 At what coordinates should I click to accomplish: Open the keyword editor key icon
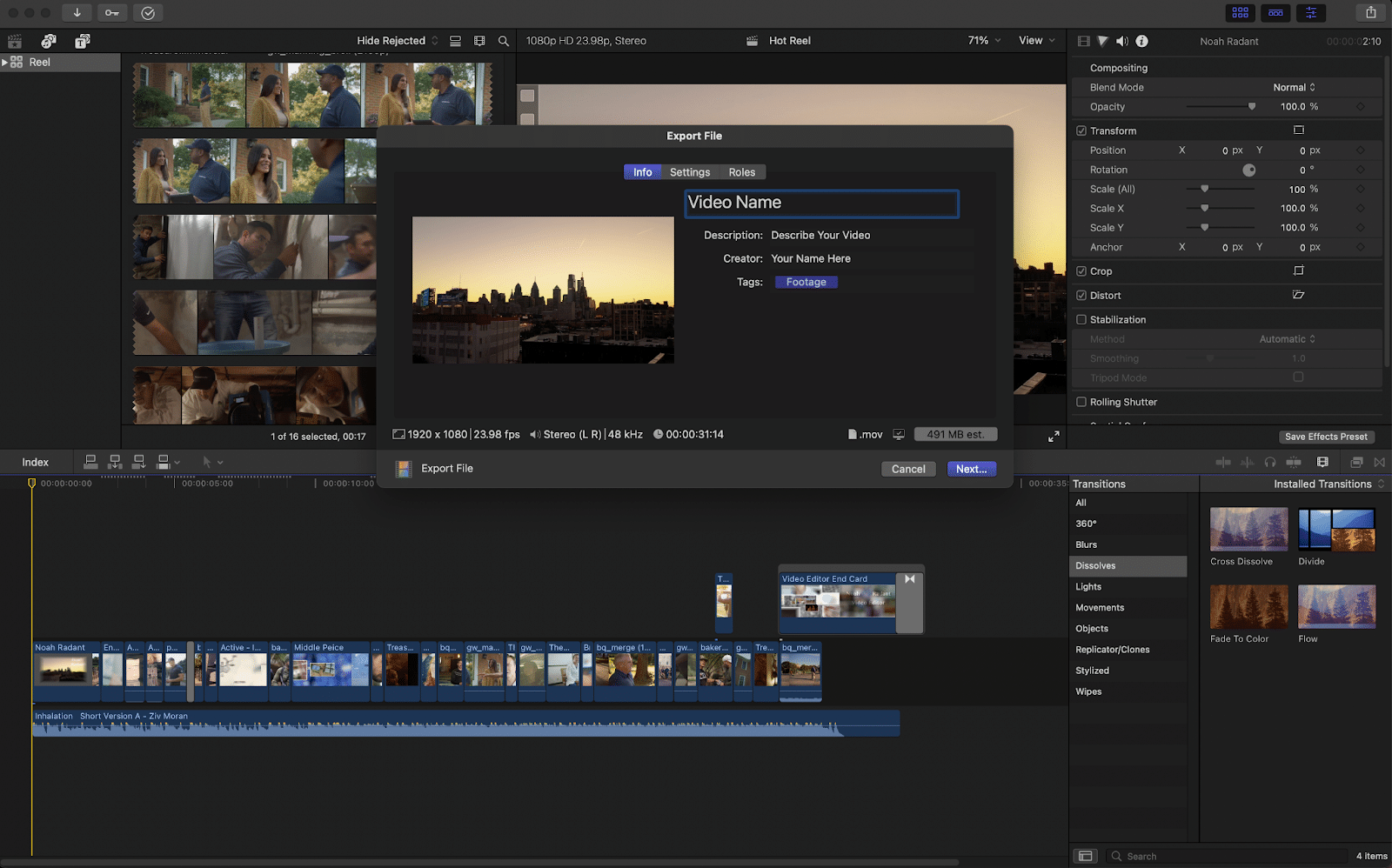tap(112, 13)
